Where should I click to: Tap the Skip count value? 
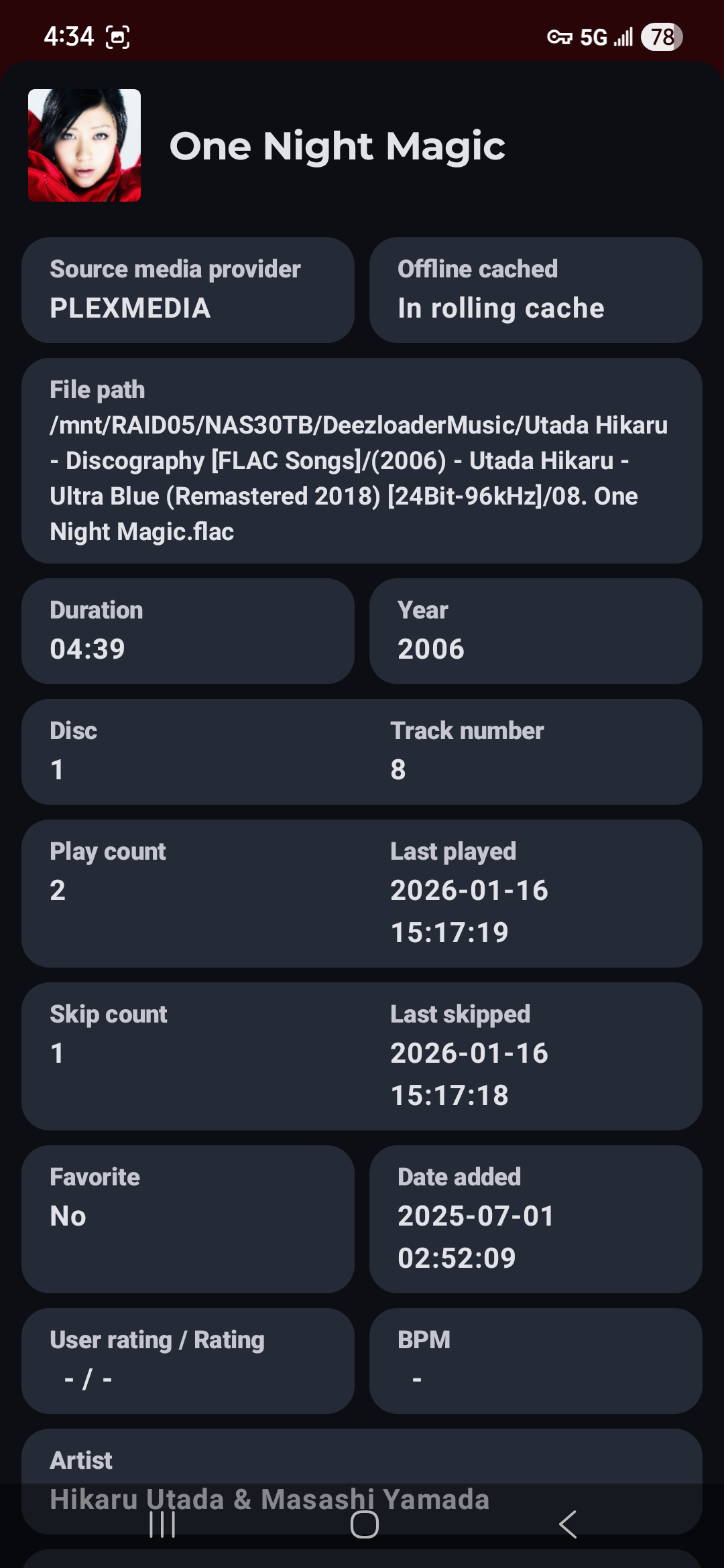tap(58, 1053)
